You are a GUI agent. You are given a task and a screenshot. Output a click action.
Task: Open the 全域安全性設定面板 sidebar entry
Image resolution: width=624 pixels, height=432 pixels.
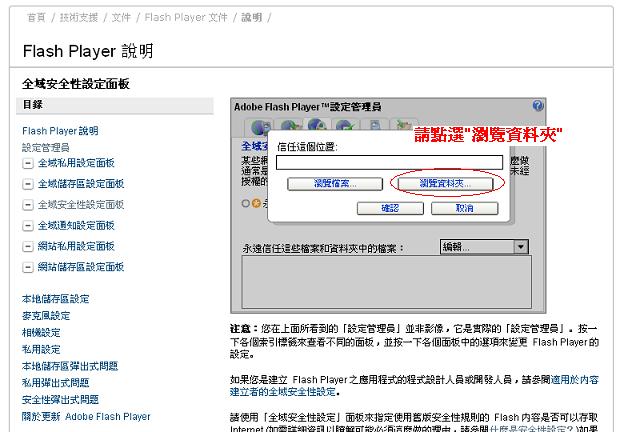coord(81,205)
